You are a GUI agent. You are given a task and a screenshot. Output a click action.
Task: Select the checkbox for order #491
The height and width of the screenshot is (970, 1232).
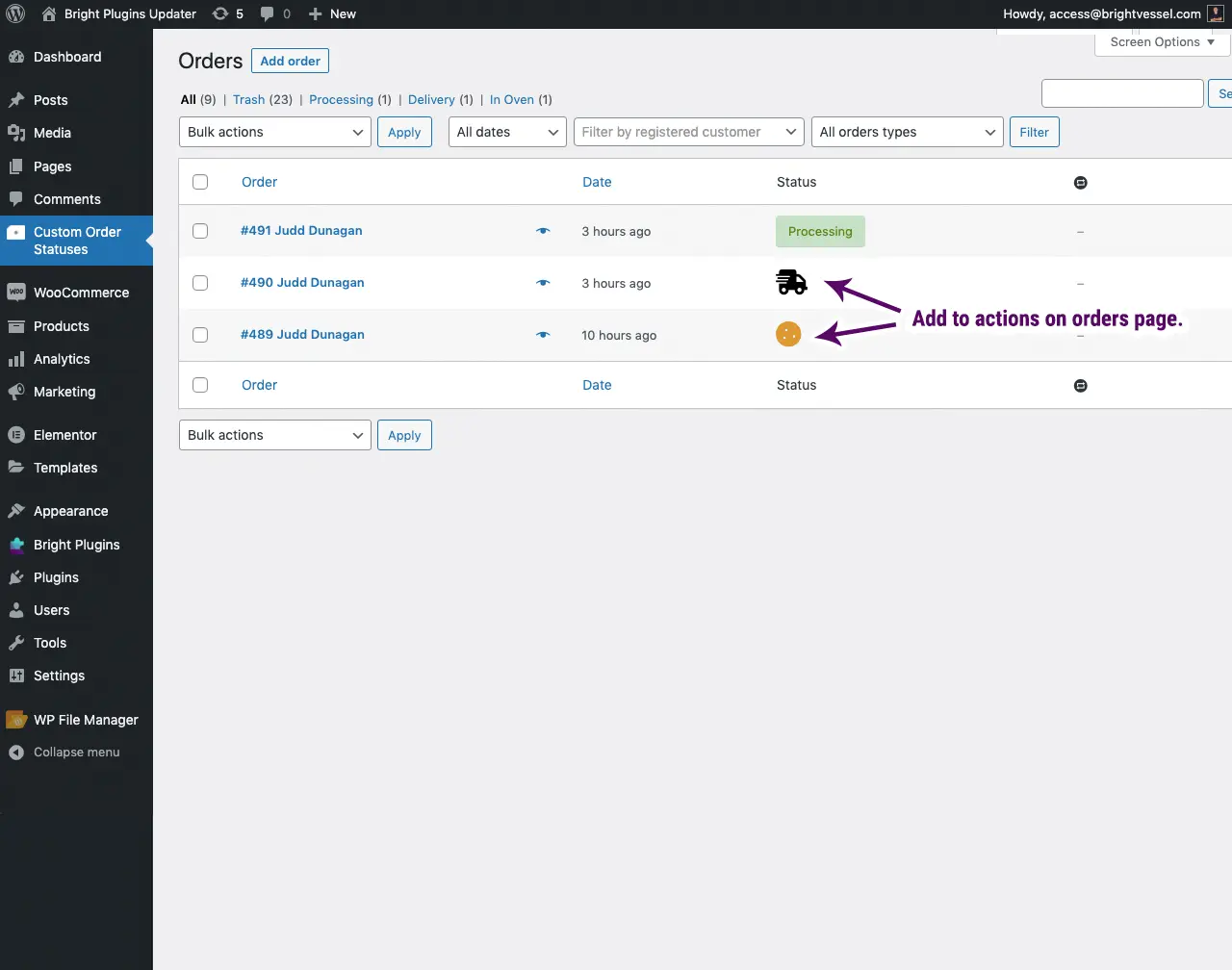click(x=200, y=231)
